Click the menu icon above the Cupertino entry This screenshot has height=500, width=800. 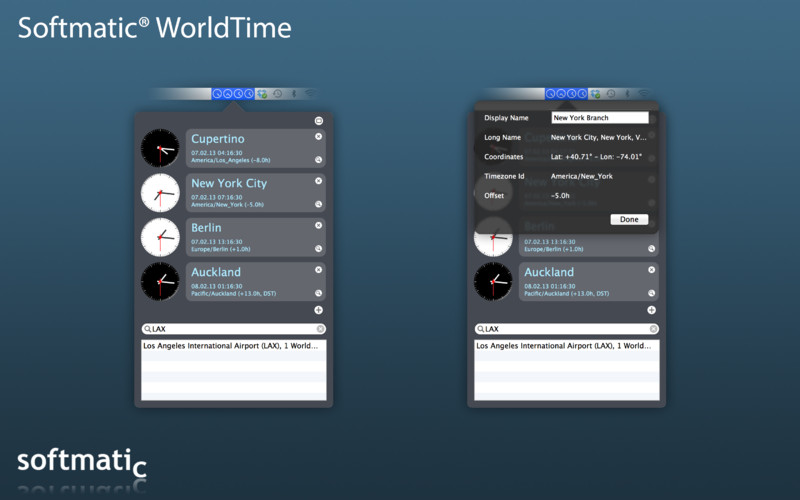click(x=318, y=121)
